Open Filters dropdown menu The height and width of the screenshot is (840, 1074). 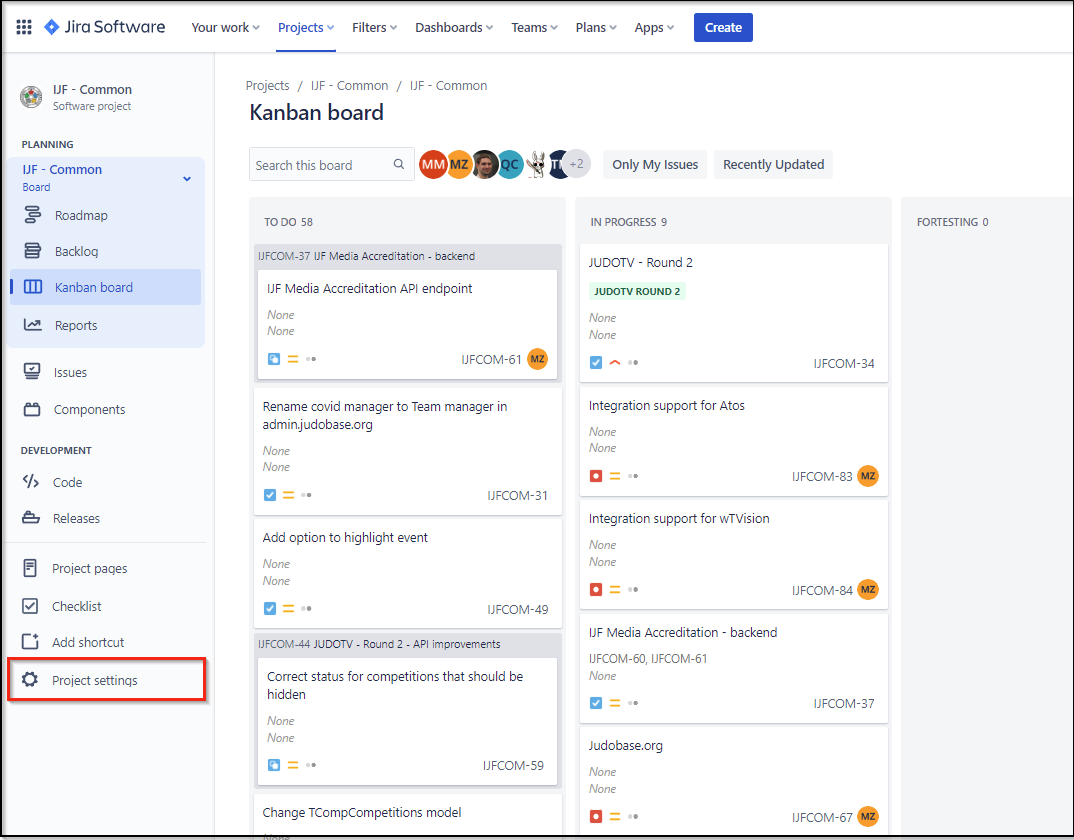(374, 27)
